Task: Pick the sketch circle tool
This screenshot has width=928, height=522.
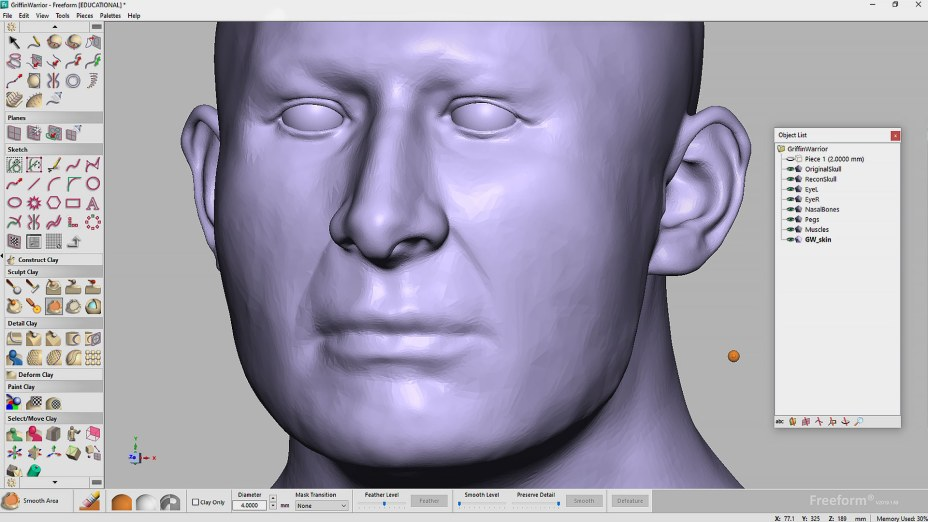Action: click(93, 184)
